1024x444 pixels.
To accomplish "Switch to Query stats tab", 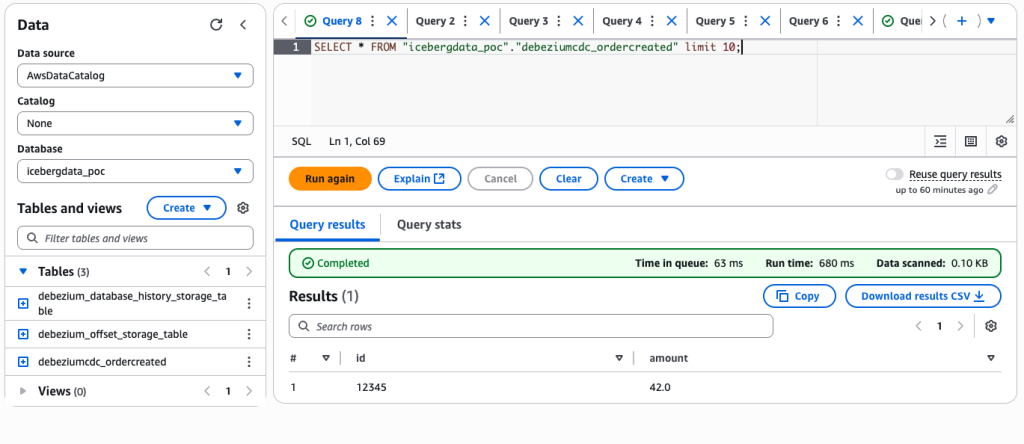I will (429, 225).
